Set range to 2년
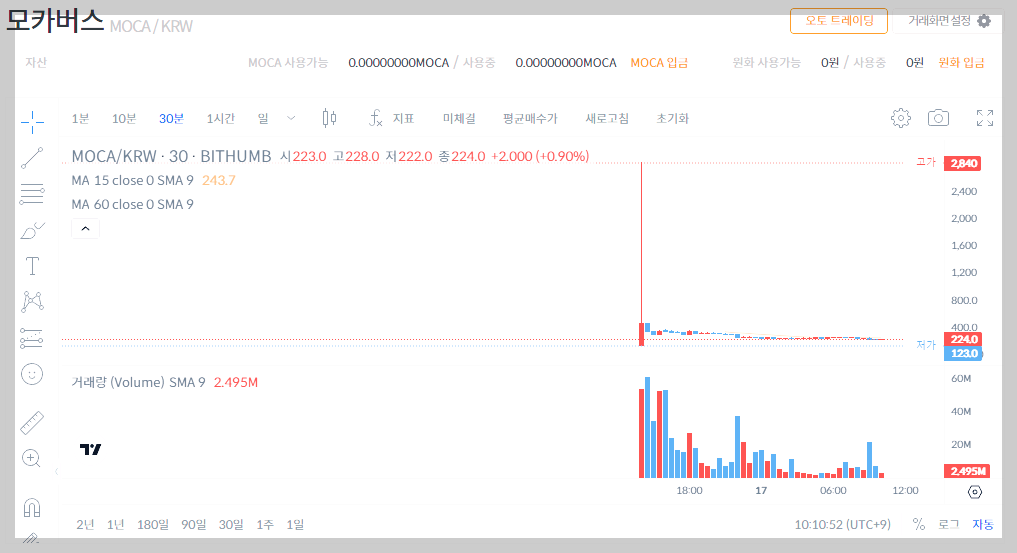This screenshot has height=553, width=1017. pyautogui.click(x=85, y=524)
